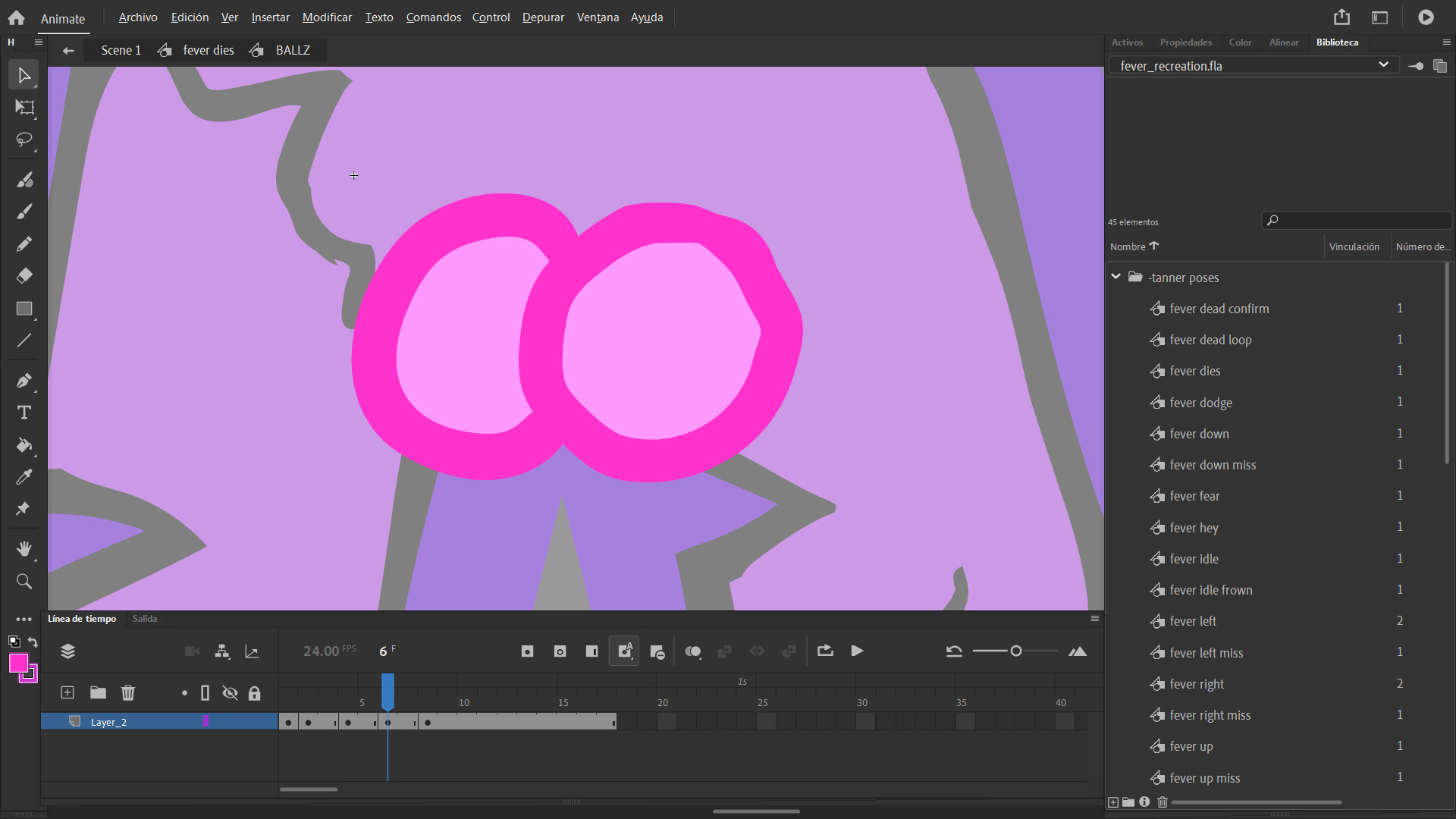Select the Free Transform tool
1456x819 pixels.
pyautogui.click(x=24, y=108)
